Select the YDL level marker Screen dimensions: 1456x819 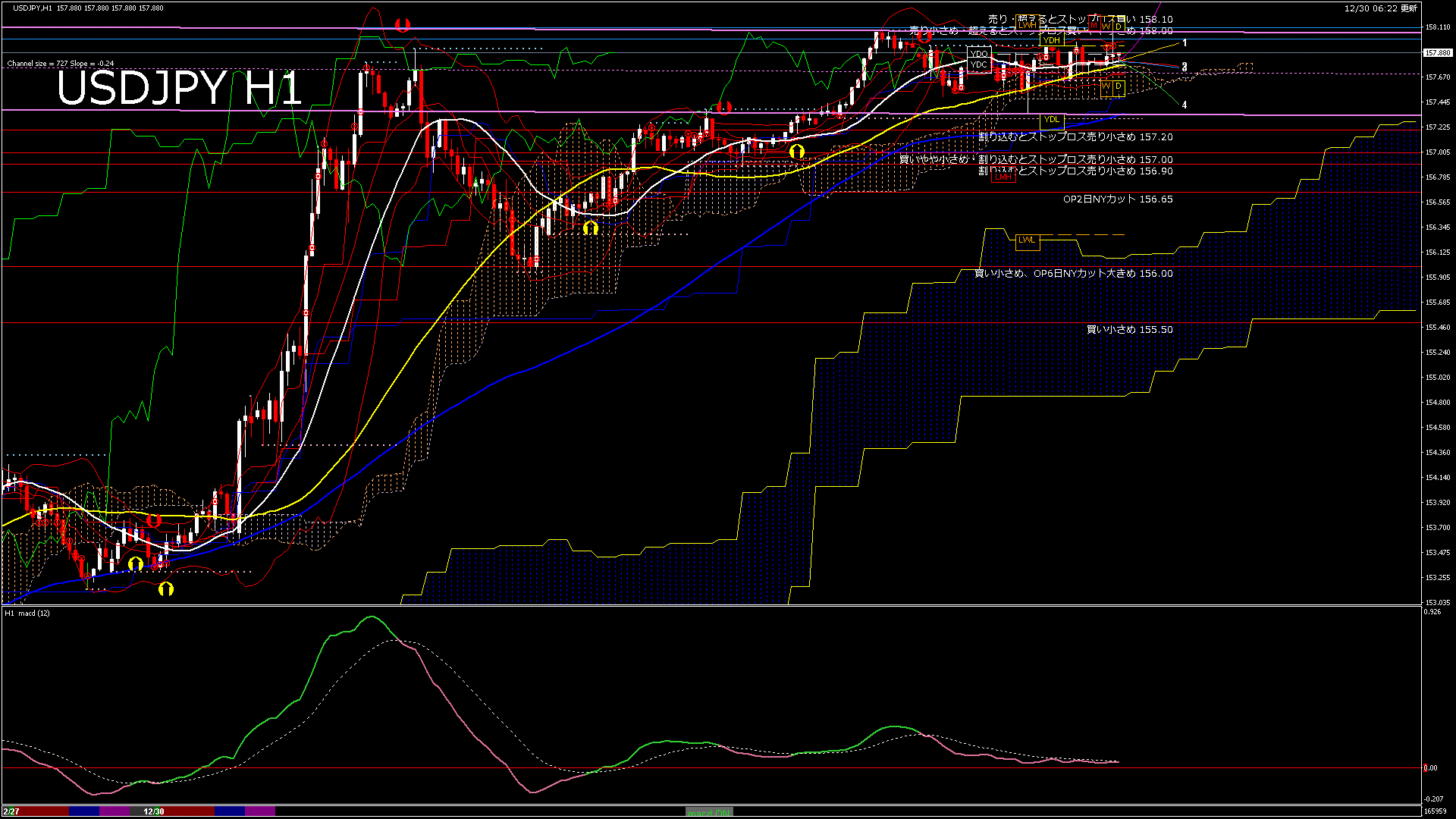[1051, 120]
